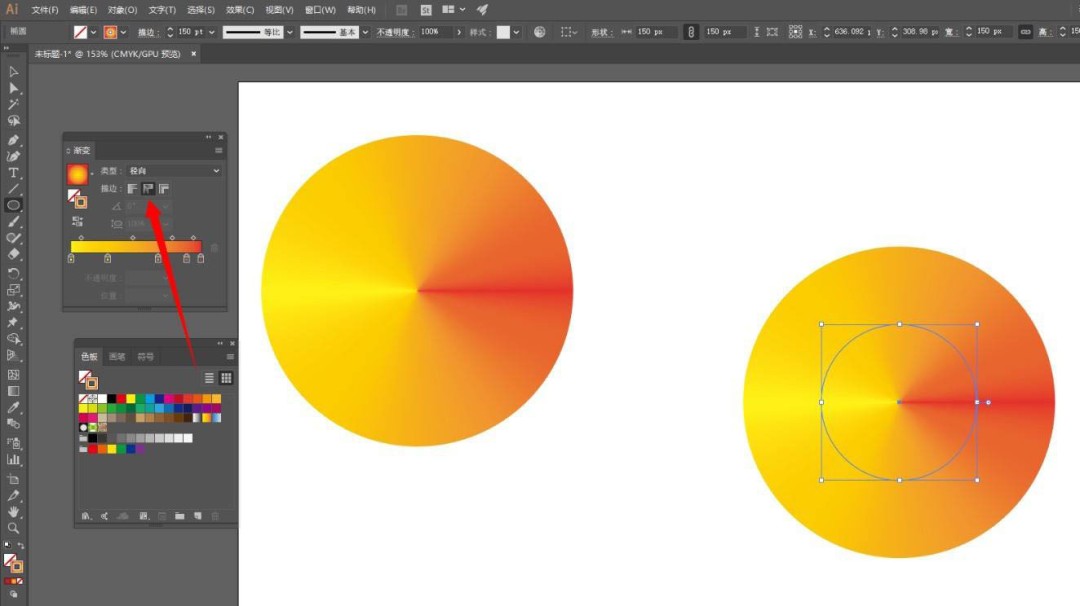This screenshot has width=1080, height=606.
Task: Open the 样式 style dropdown in control bar
Action: (x=516, y=32)
